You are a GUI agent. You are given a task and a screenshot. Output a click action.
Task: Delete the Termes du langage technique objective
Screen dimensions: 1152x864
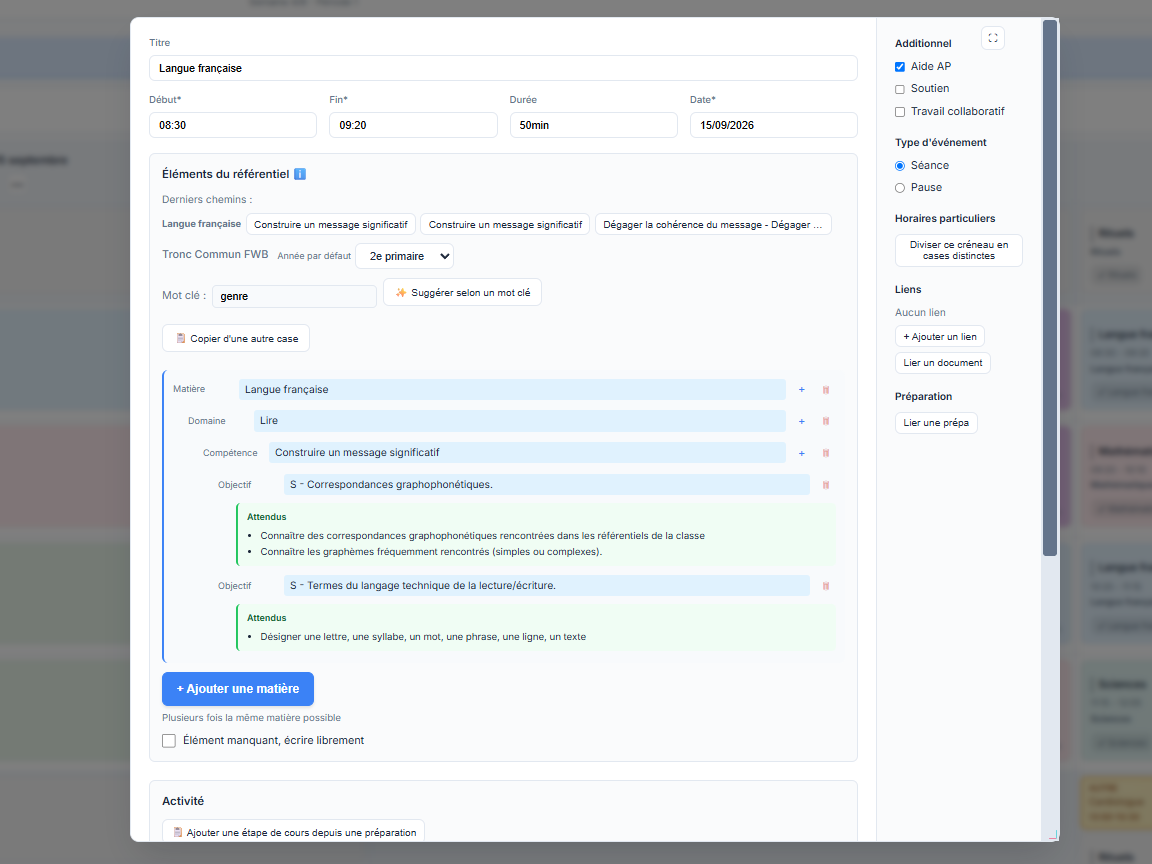tap(826, 586)
